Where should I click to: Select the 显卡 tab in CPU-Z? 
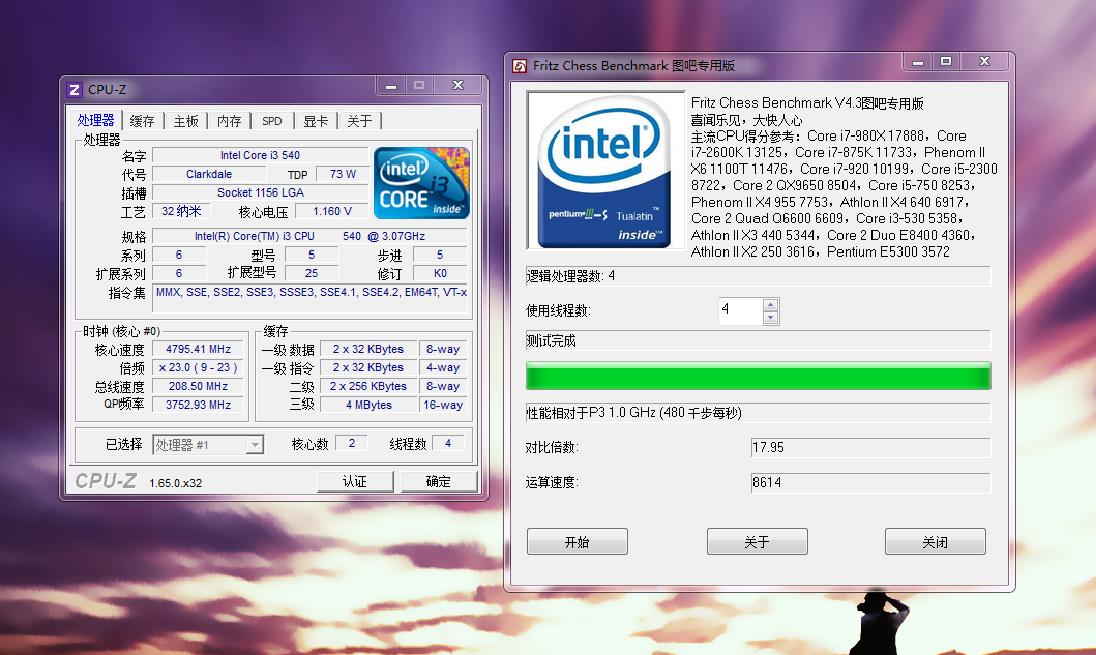click(x=315, y=121)
